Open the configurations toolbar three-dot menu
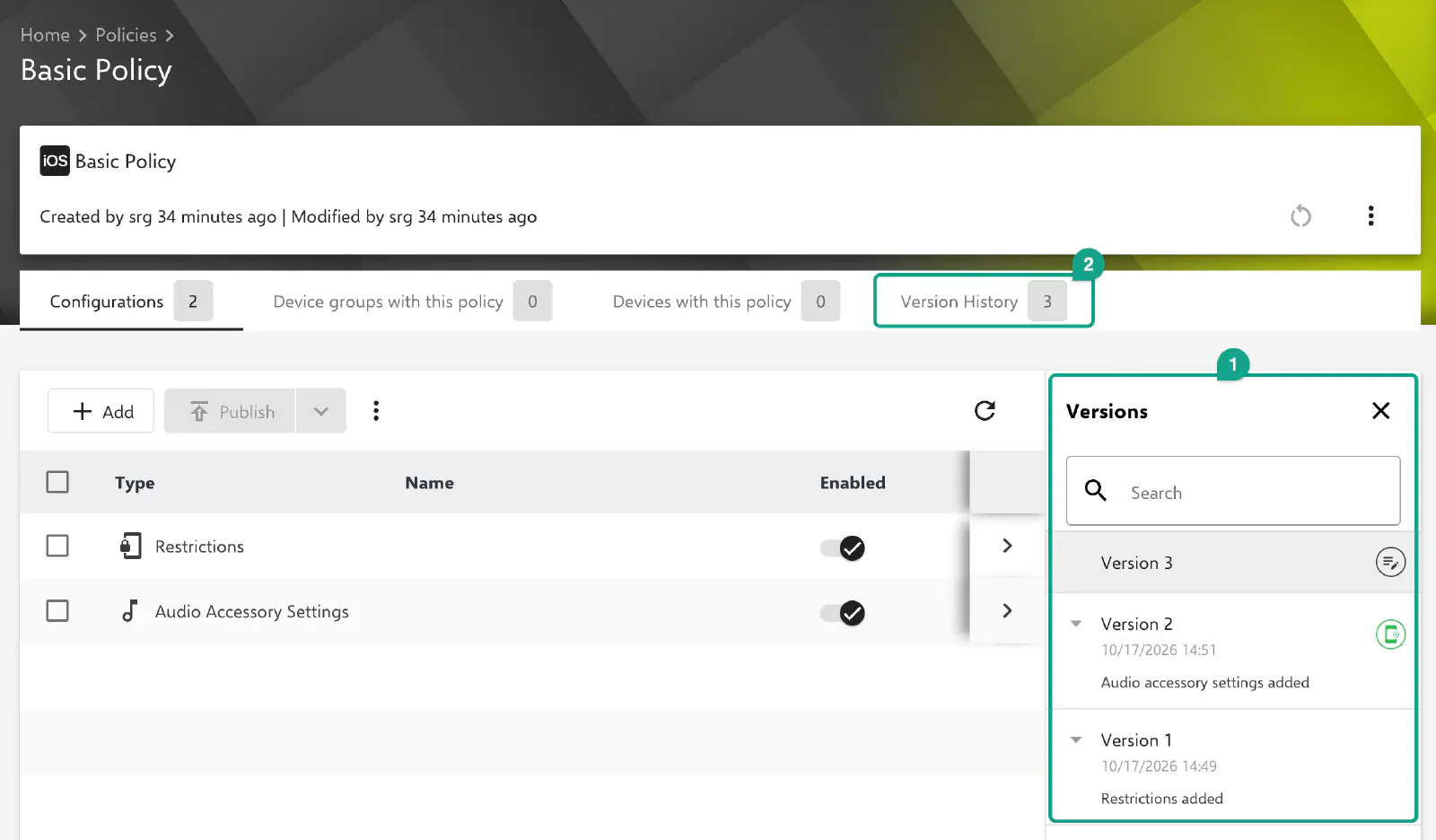 (x=376, y=411)
